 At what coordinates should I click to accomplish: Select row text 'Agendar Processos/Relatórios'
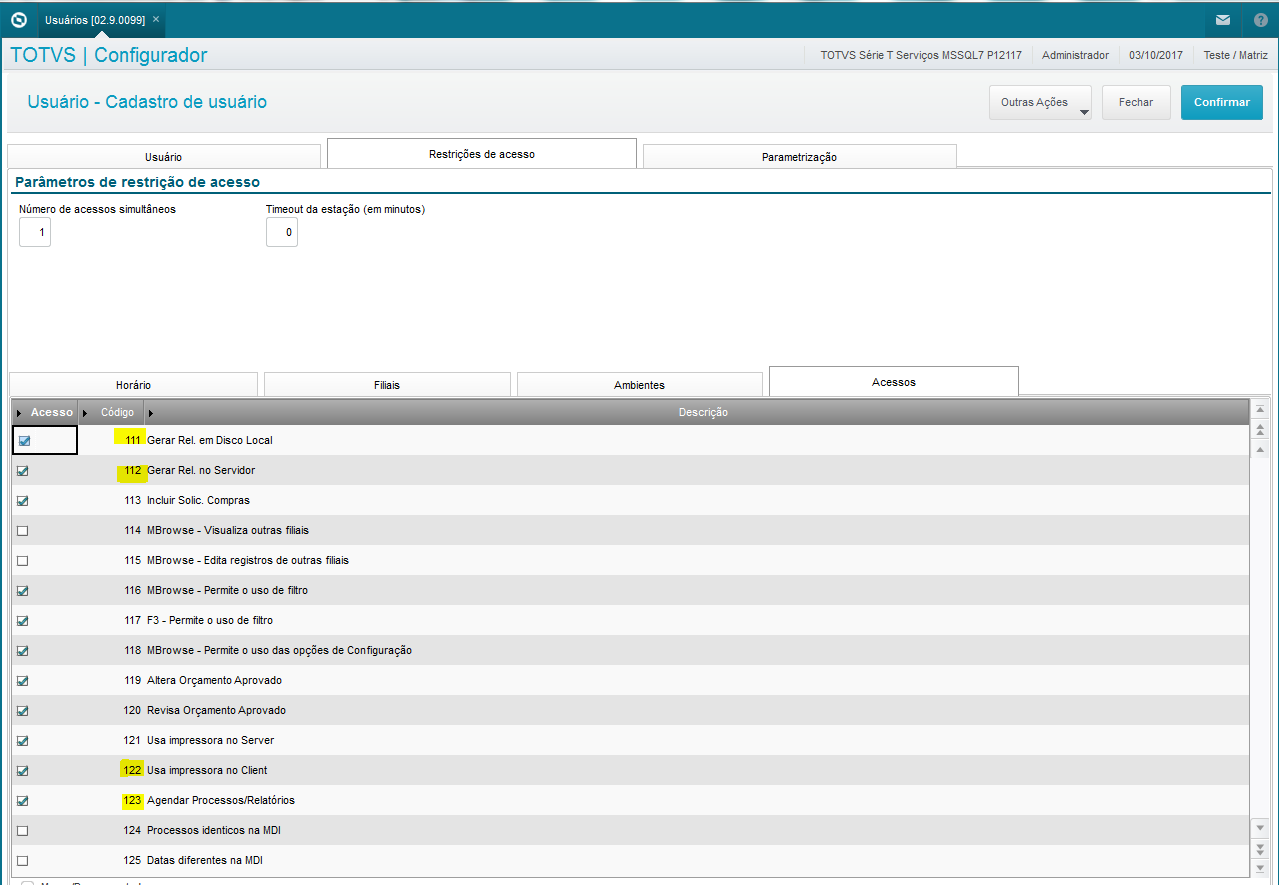tap(221, 800)
